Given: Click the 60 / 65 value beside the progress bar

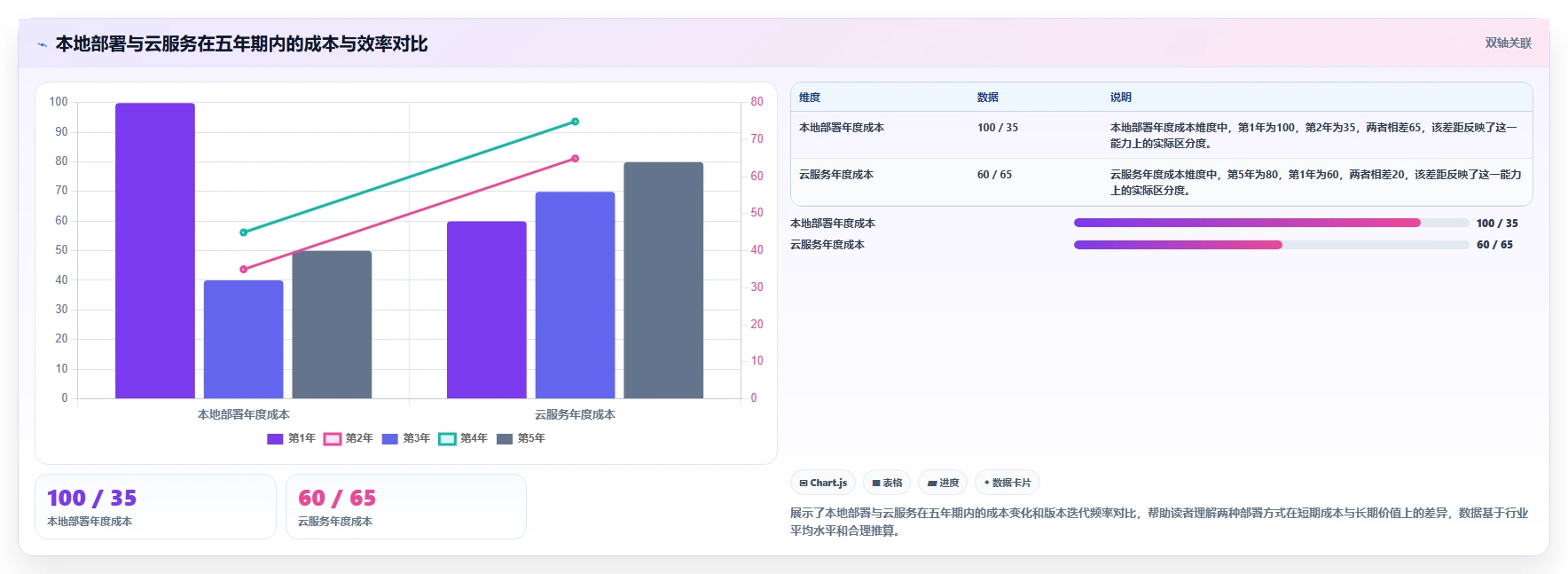Looking at the screenshot, I should coord(1494,245).
